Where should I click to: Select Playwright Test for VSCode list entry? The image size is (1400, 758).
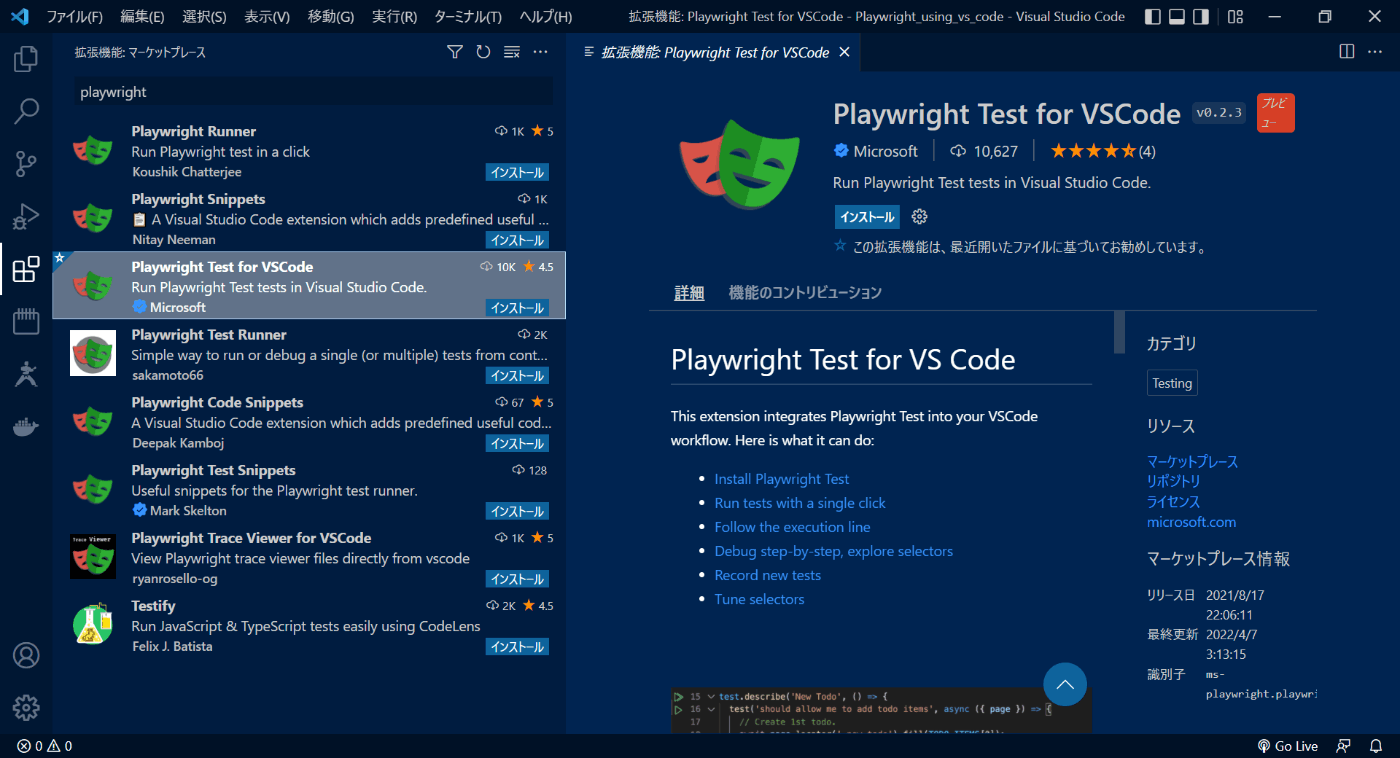pos(309,286)
